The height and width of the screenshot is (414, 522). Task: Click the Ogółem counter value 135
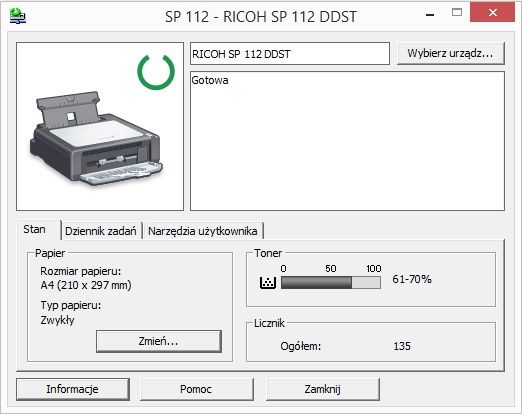402,346
